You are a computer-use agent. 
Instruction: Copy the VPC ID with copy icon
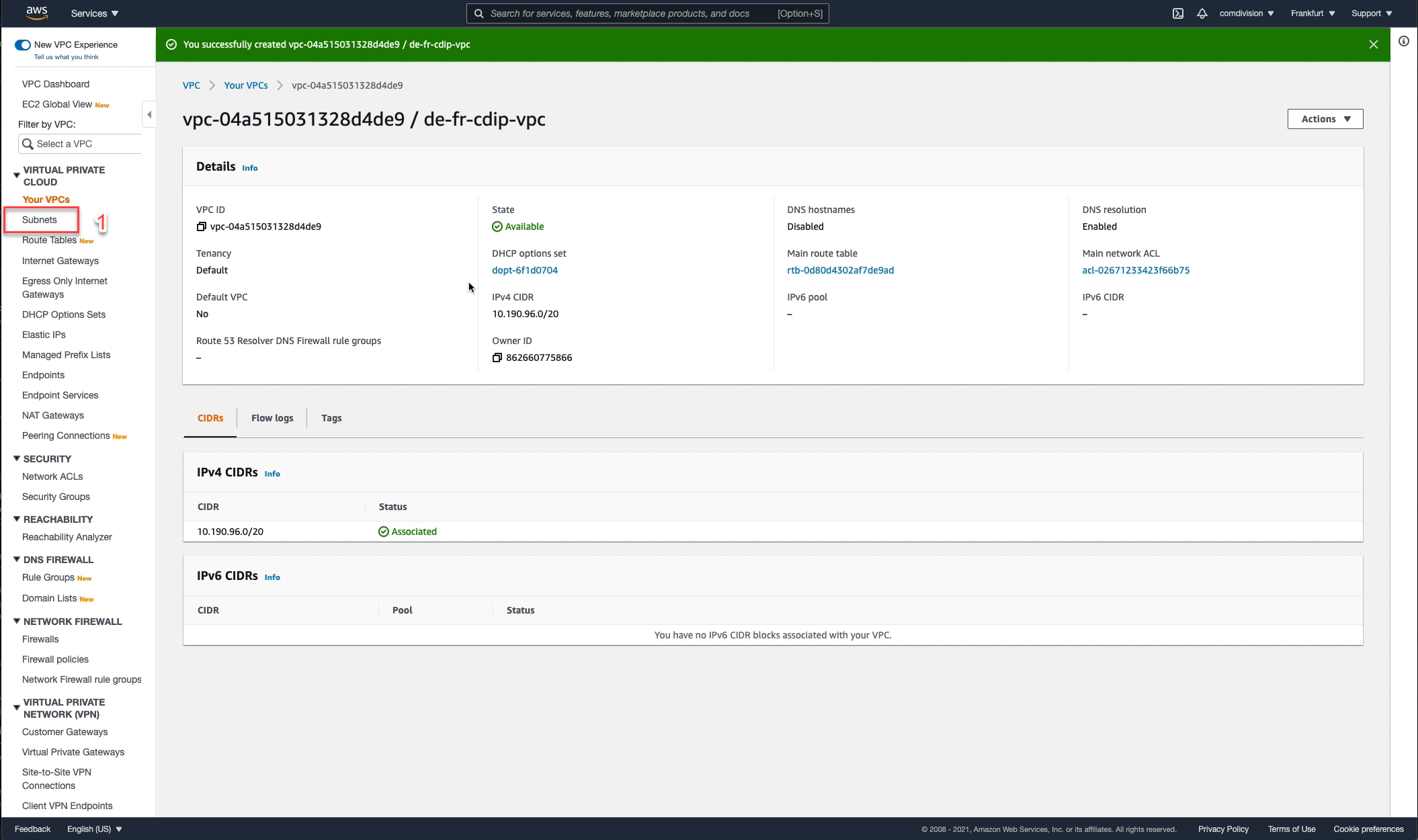click(x=201, y=226)
